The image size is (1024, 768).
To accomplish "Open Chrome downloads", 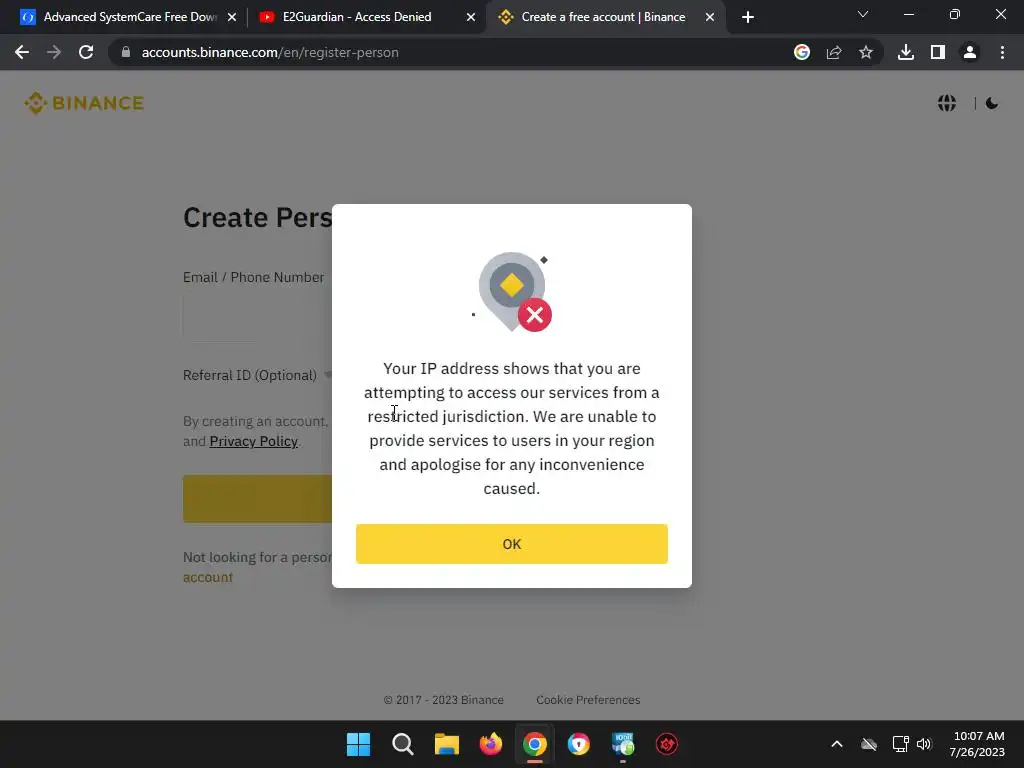I will coord(906,52).
